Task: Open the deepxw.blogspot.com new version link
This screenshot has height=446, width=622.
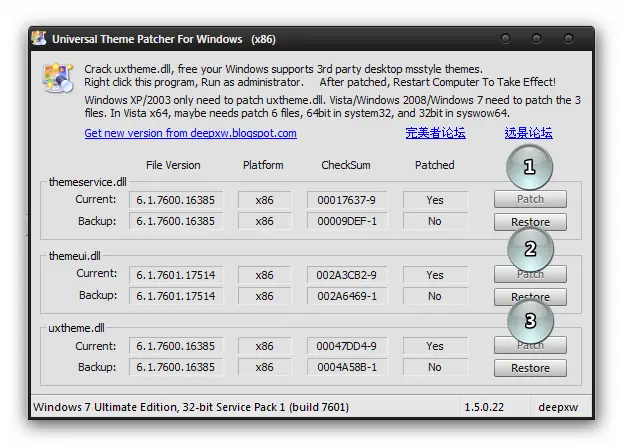Action: [x=190, y=133]
